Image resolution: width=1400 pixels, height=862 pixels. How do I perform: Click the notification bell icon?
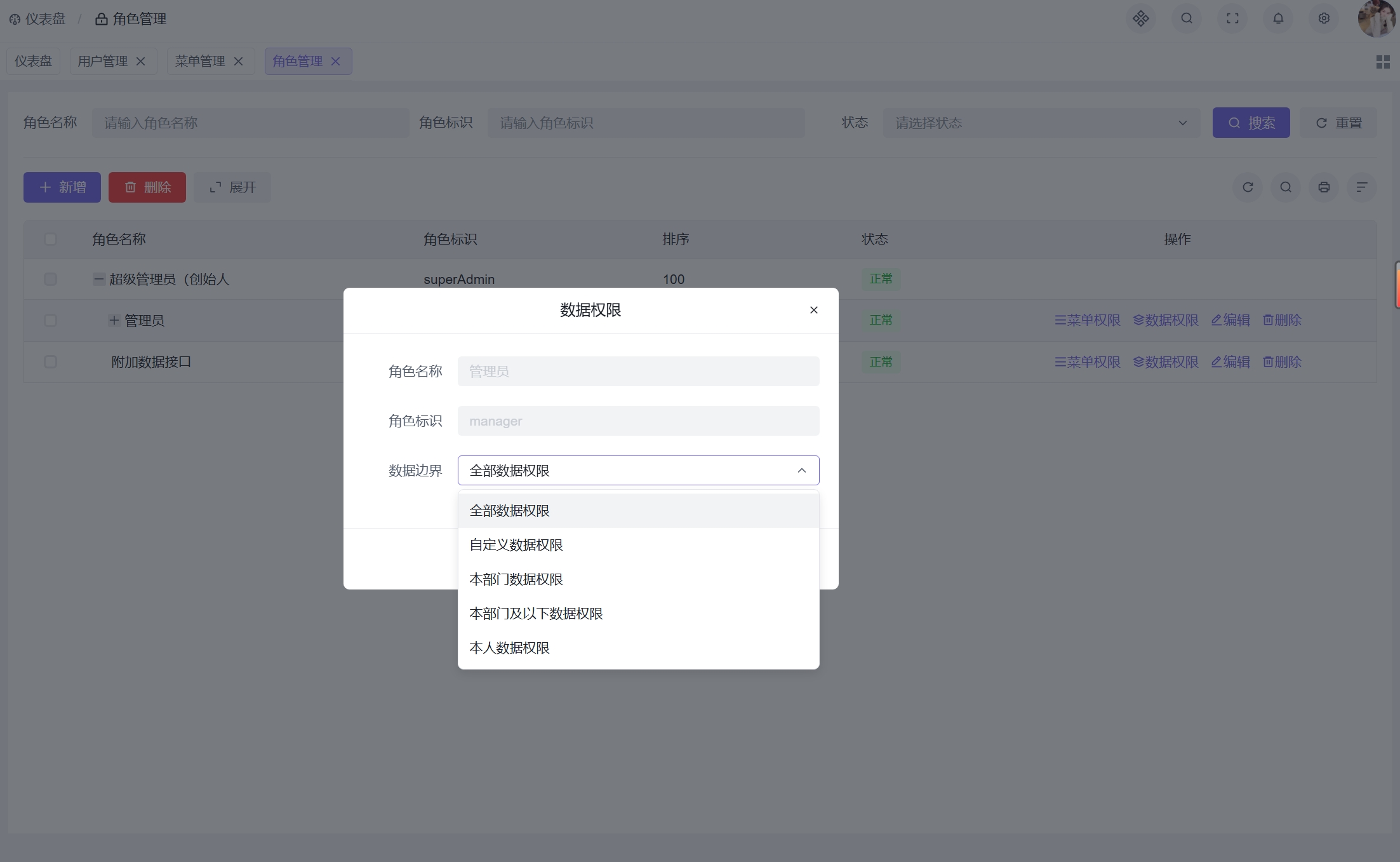click(1278, 18)
